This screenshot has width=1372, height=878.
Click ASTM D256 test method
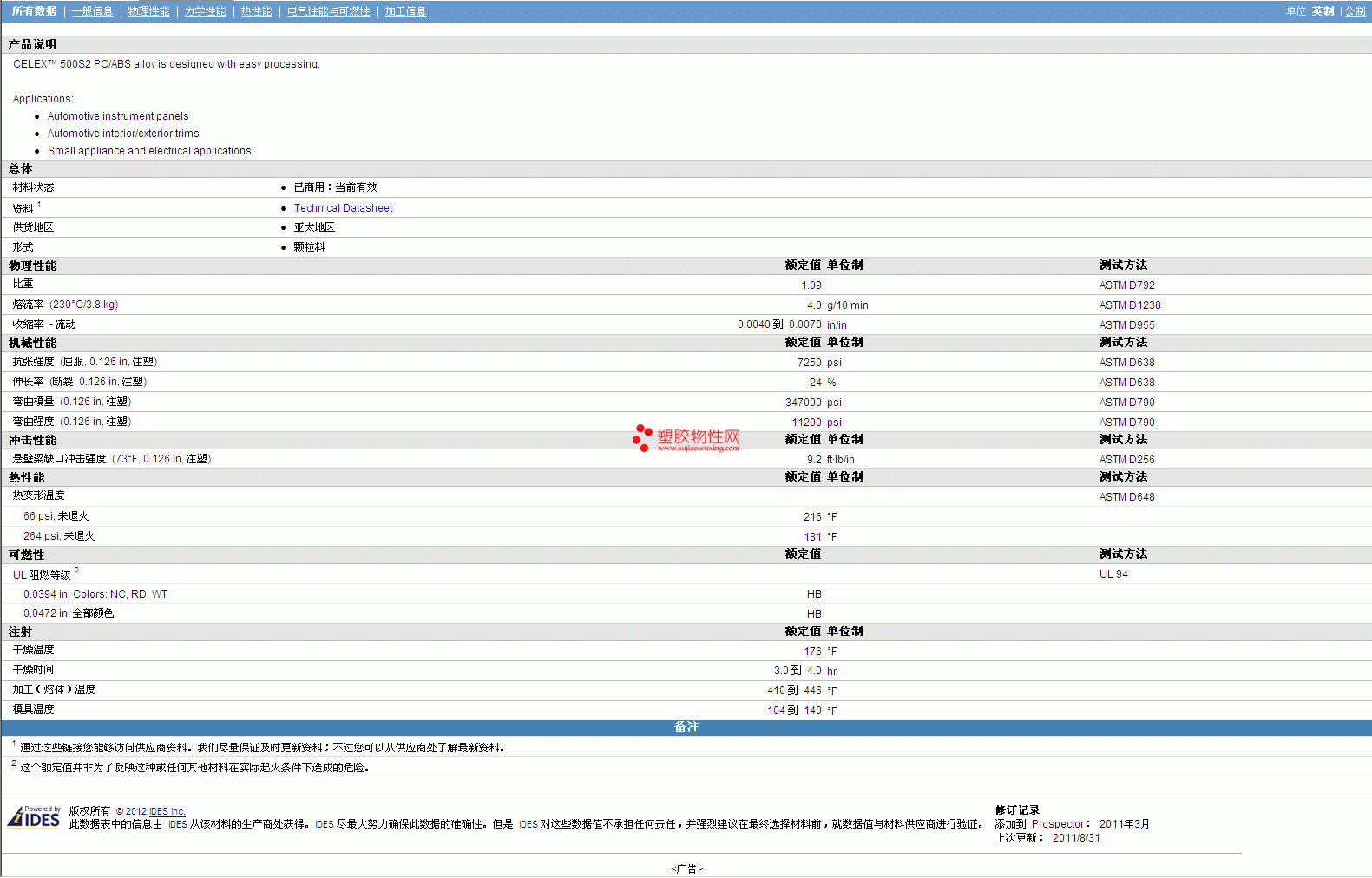coord(1126,460)
